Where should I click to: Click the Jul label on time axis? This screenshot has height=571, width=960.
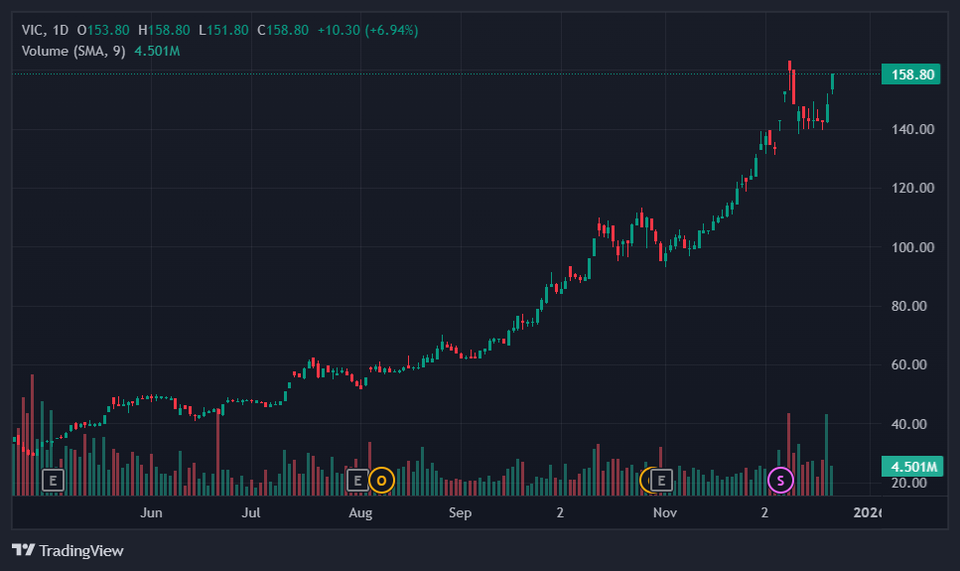coord(251,513)
